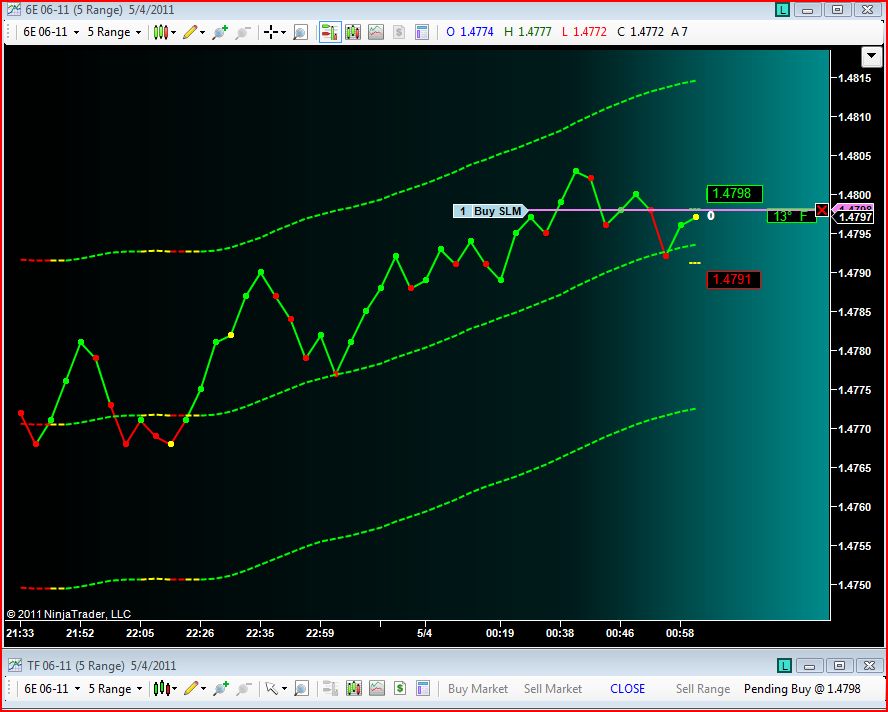888x712 pixels.
Task: Toggle Chart Trader icon in TF window toolbar
Action: [x=330, y=689]
